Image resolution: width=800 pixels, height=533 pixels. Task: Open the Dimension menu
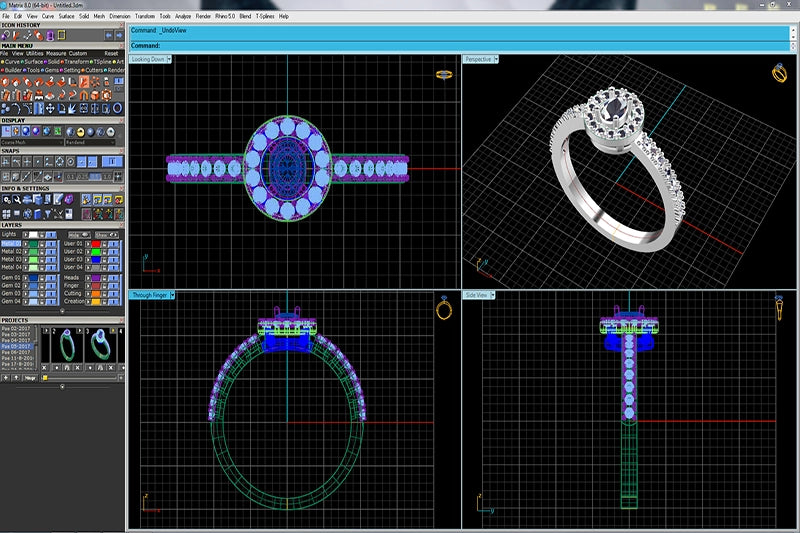tap(119, 17)
